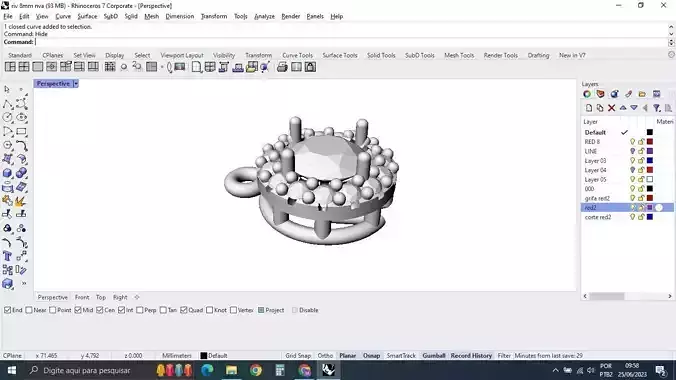Screen dimensions: 676x380
Task: Switch to the Solid Tools toolbar tab
Action: tap(381, 55)
